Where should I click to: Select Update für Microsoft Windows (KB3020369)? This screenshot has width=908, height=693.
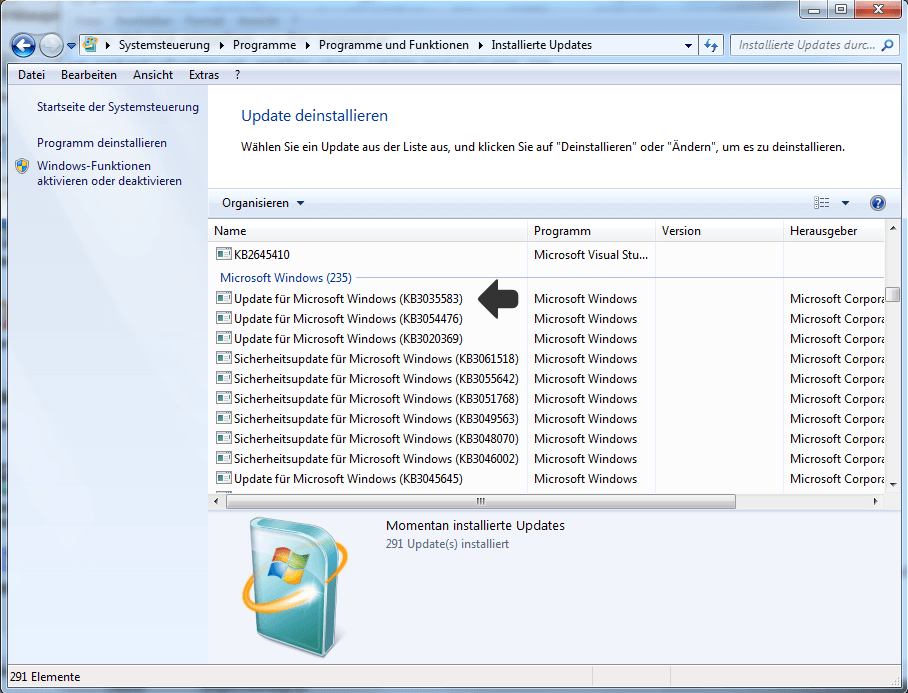(x=348, y=339)
